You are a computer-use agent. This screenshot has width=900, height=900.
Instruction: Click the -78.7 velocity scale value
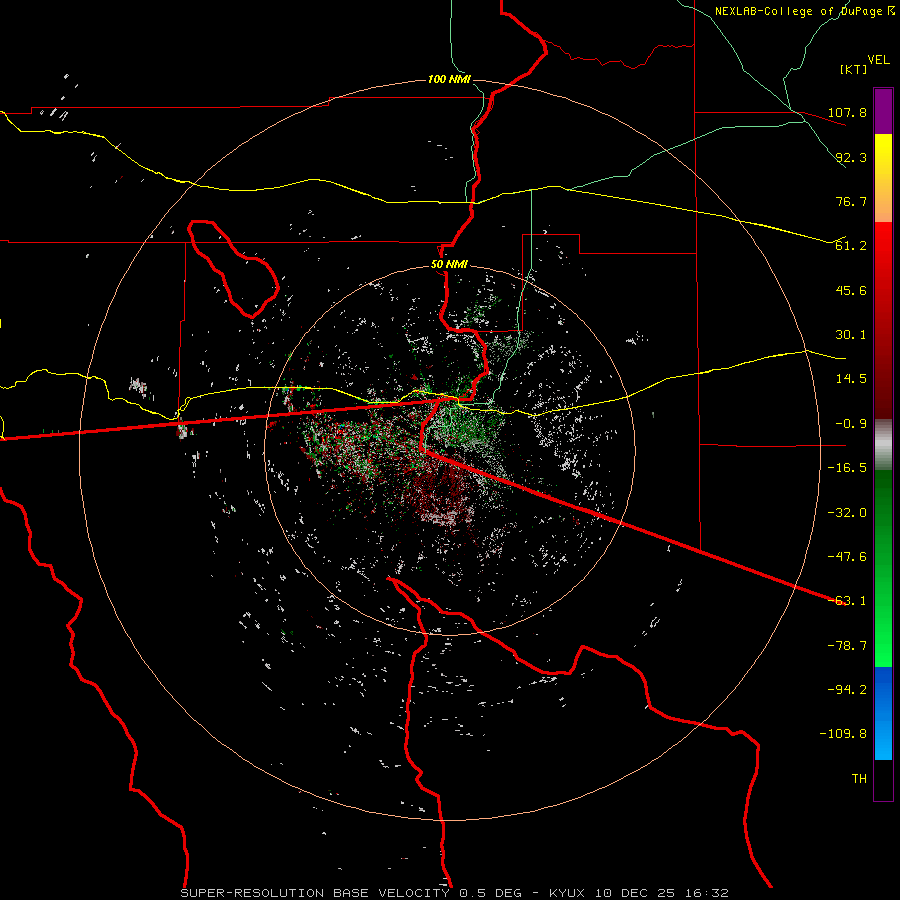[847, 646]
